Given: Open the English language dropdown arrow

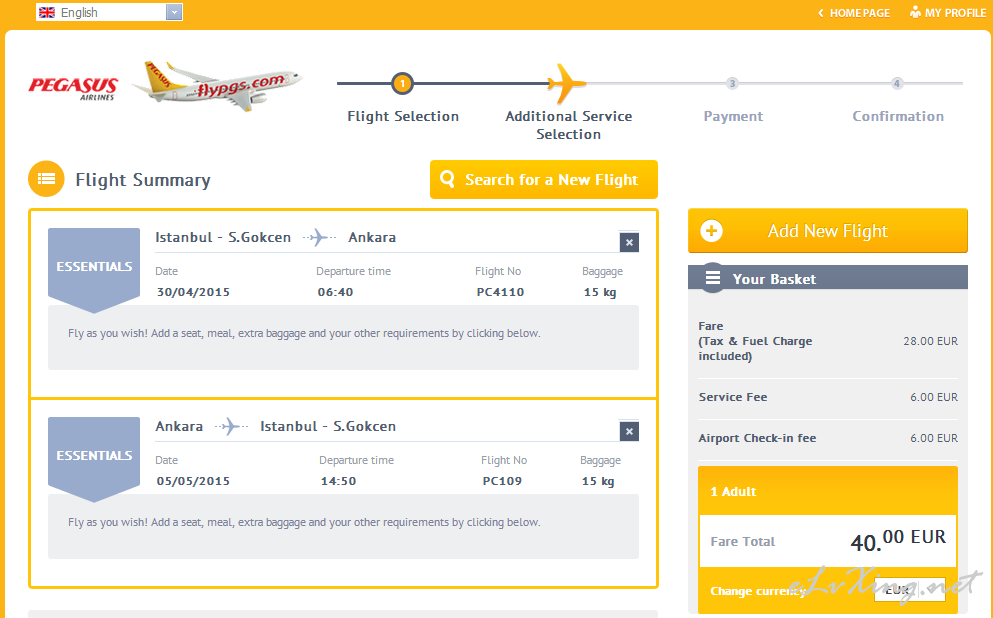Looking at the screenshot, I should point(174,12).
